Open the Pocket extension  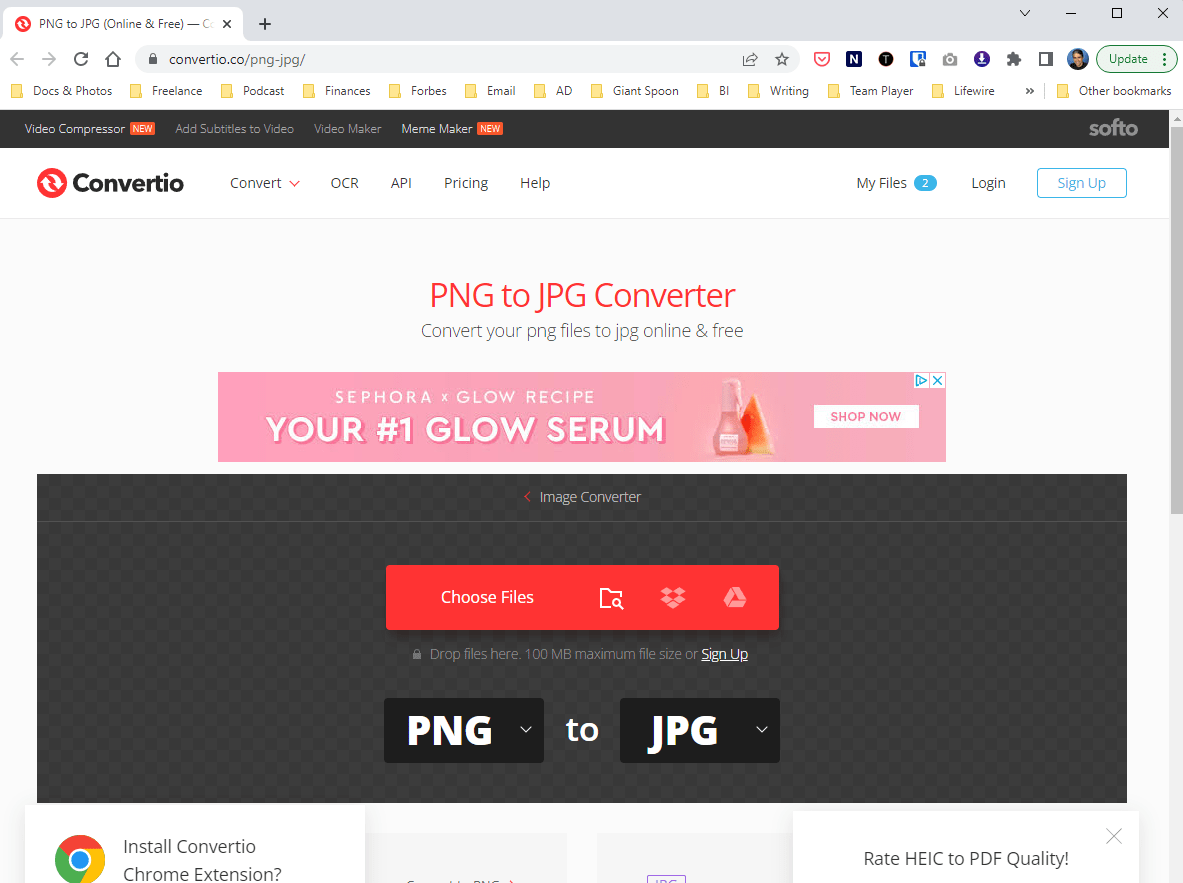(822, 59)
